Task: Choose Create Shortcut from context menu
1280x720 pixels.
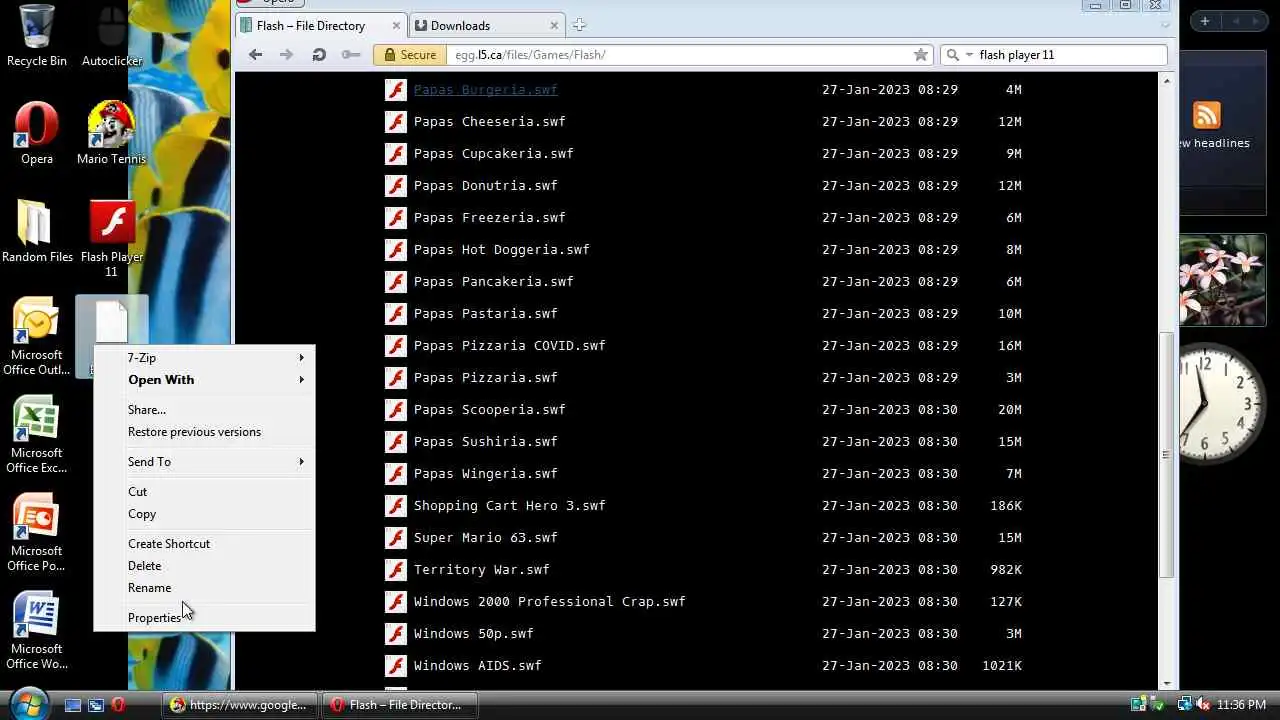Action: 204,543
